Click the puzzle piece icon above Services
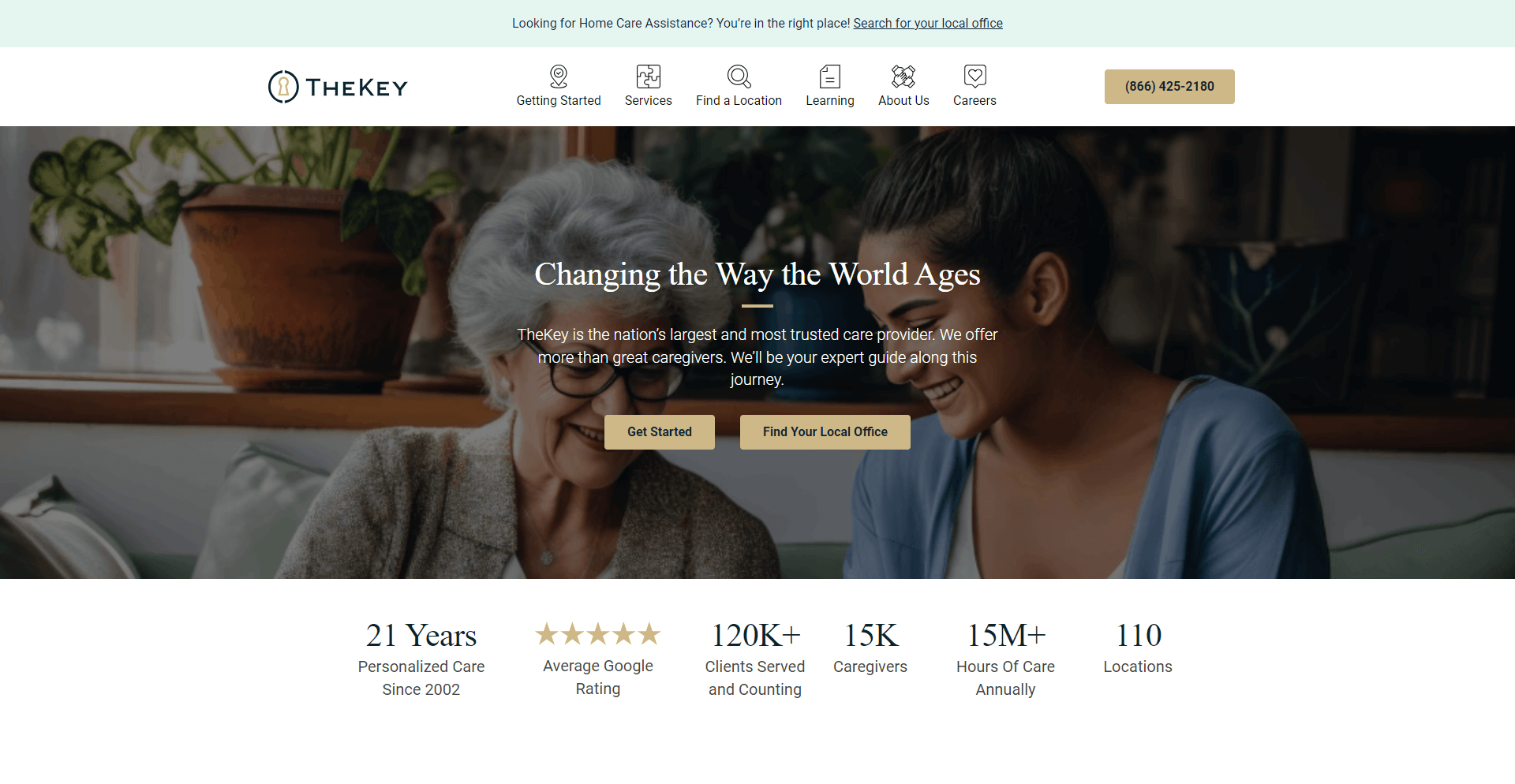This screenshot has height=784, width=1515. [649, 77]
